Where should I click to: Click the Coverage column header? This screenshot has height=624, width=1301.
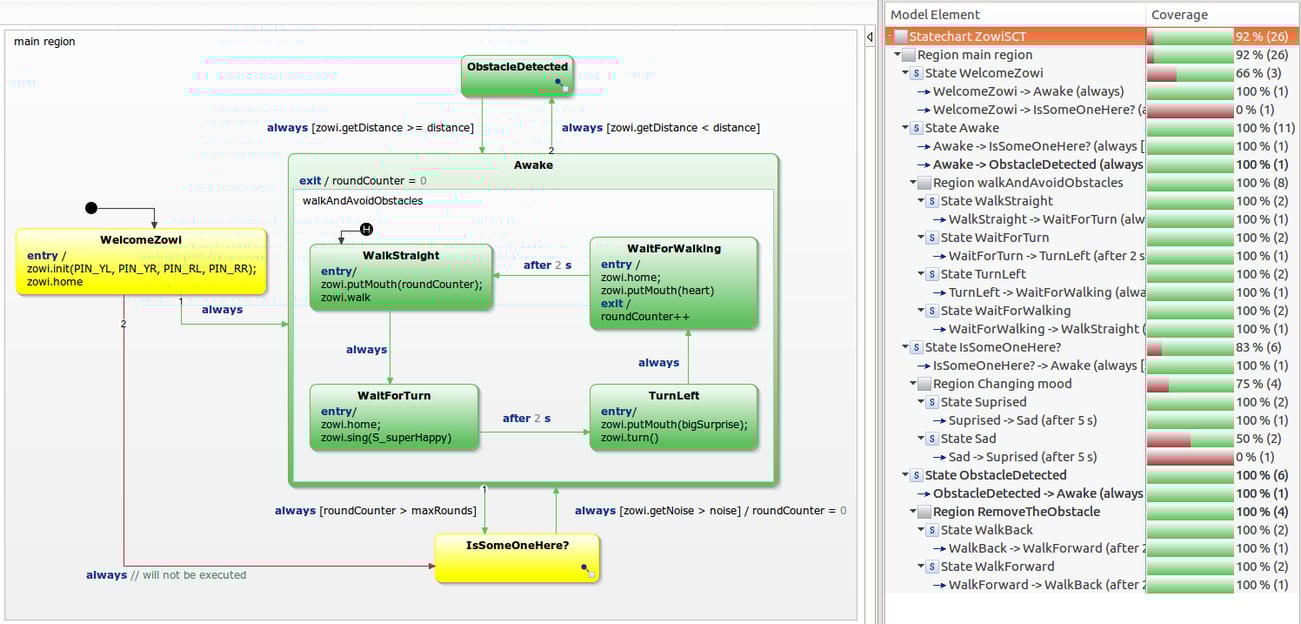pos(1180,15)
